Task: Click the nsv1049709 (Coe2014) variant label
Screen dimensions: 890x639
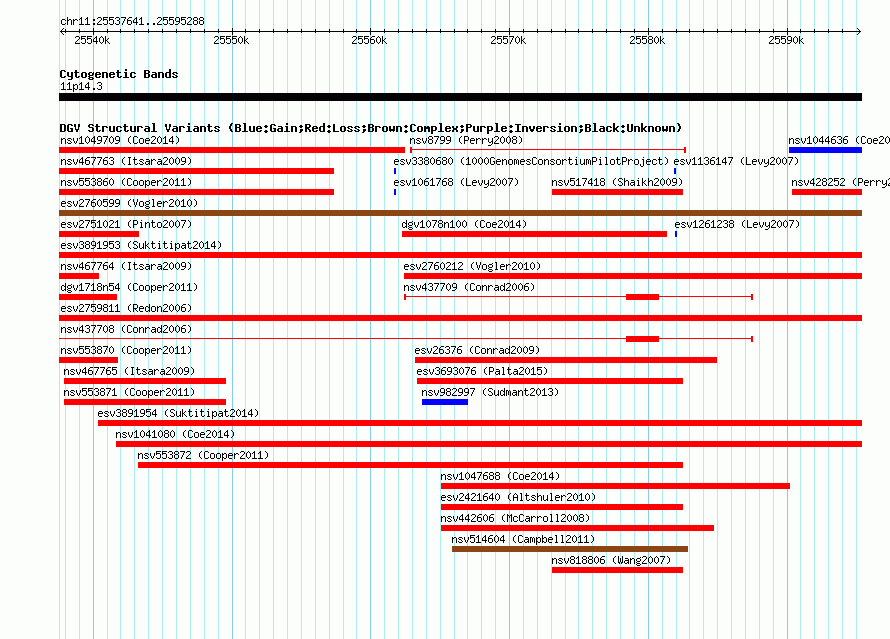Action: point(120,140)
